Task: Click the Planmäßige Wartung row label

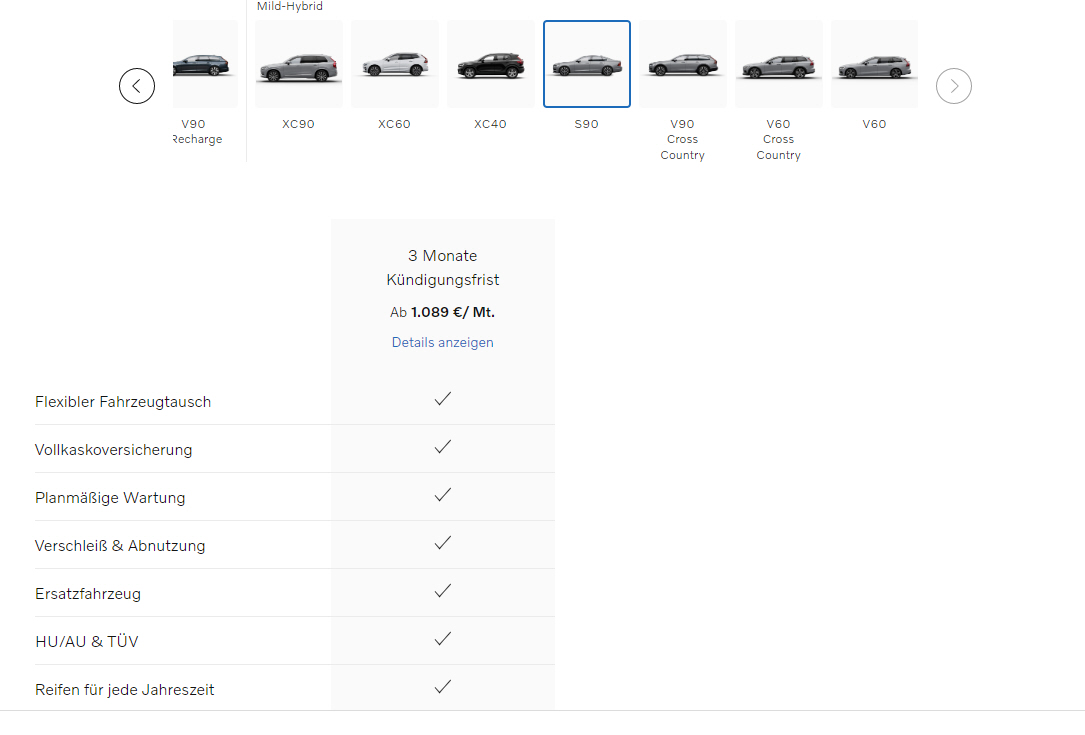Action: pos(110,498)
